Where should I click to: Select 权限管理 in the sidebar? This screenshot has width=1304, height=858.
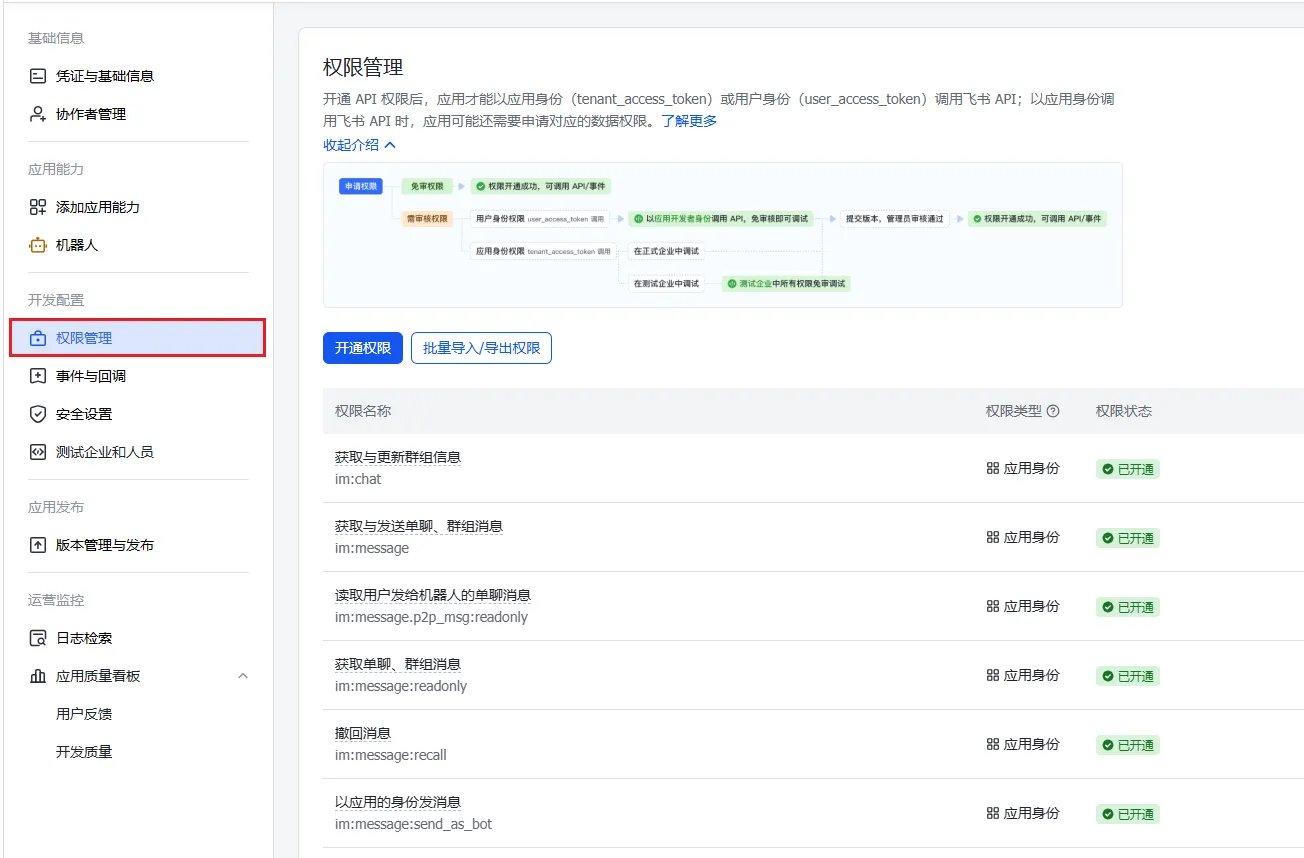pyautogui.click(x=84, y=338)
